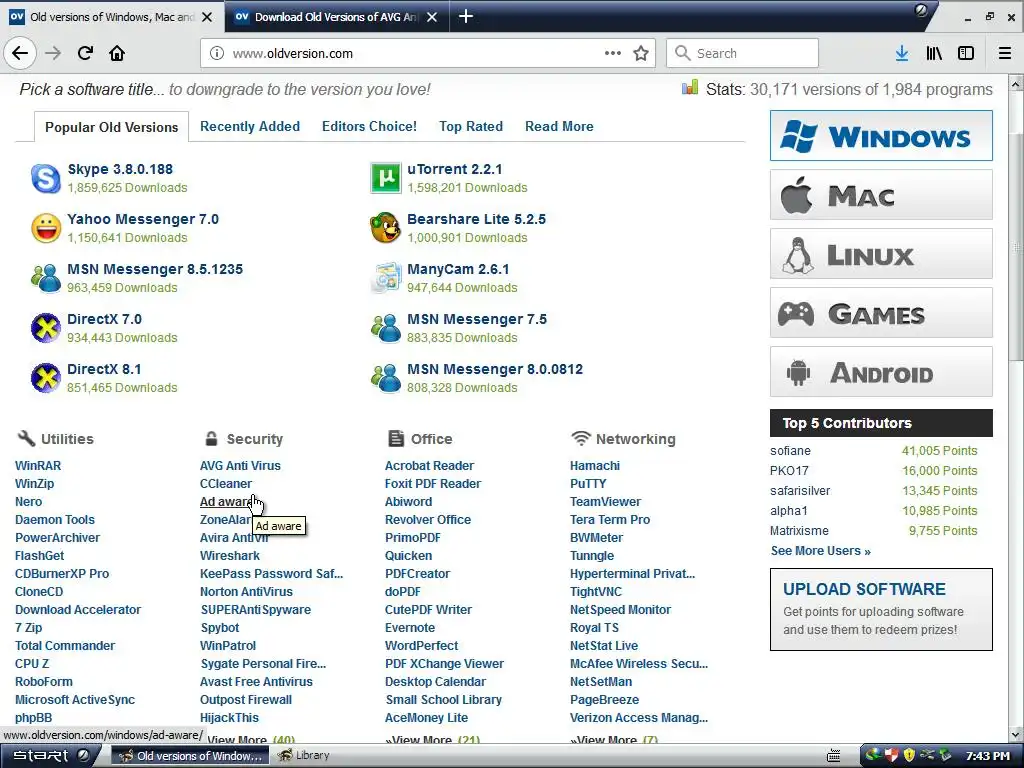The image size is (1024, 768).
Task: Open the Skype 3.8.0.188 title link
Action: (120, 169)
